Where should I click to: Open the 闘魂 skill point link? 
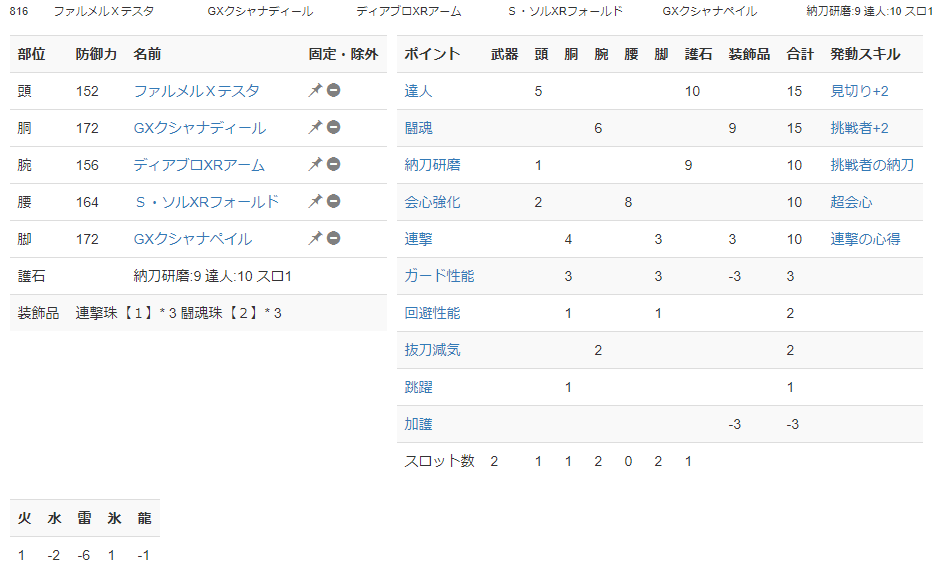[418, 128]
